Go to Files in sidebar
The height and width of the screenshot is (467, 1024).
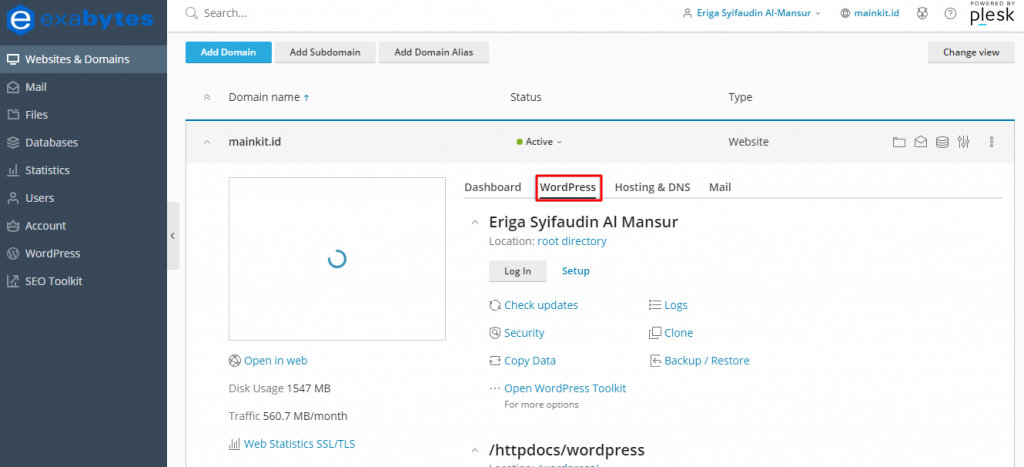83,114
